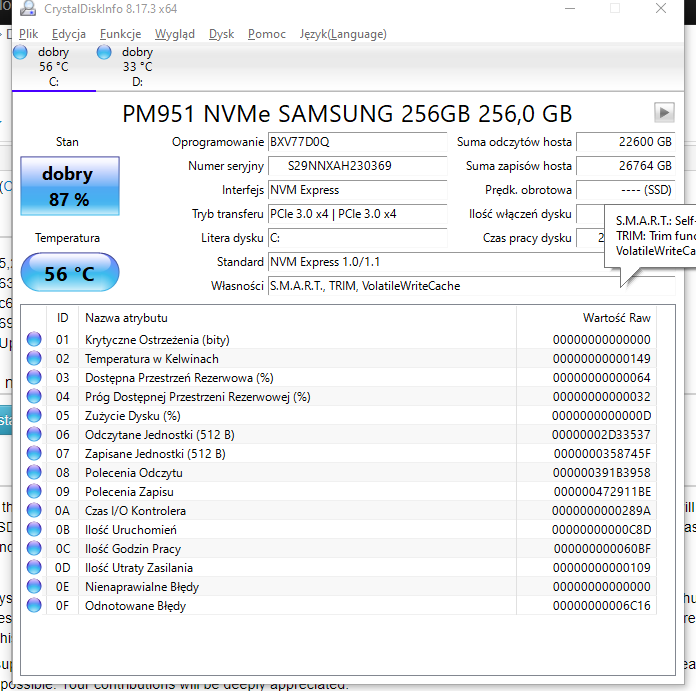
Task: Select the 'Zużycie Dysku (%)' attribute name
Action: [x=133, y=416]
